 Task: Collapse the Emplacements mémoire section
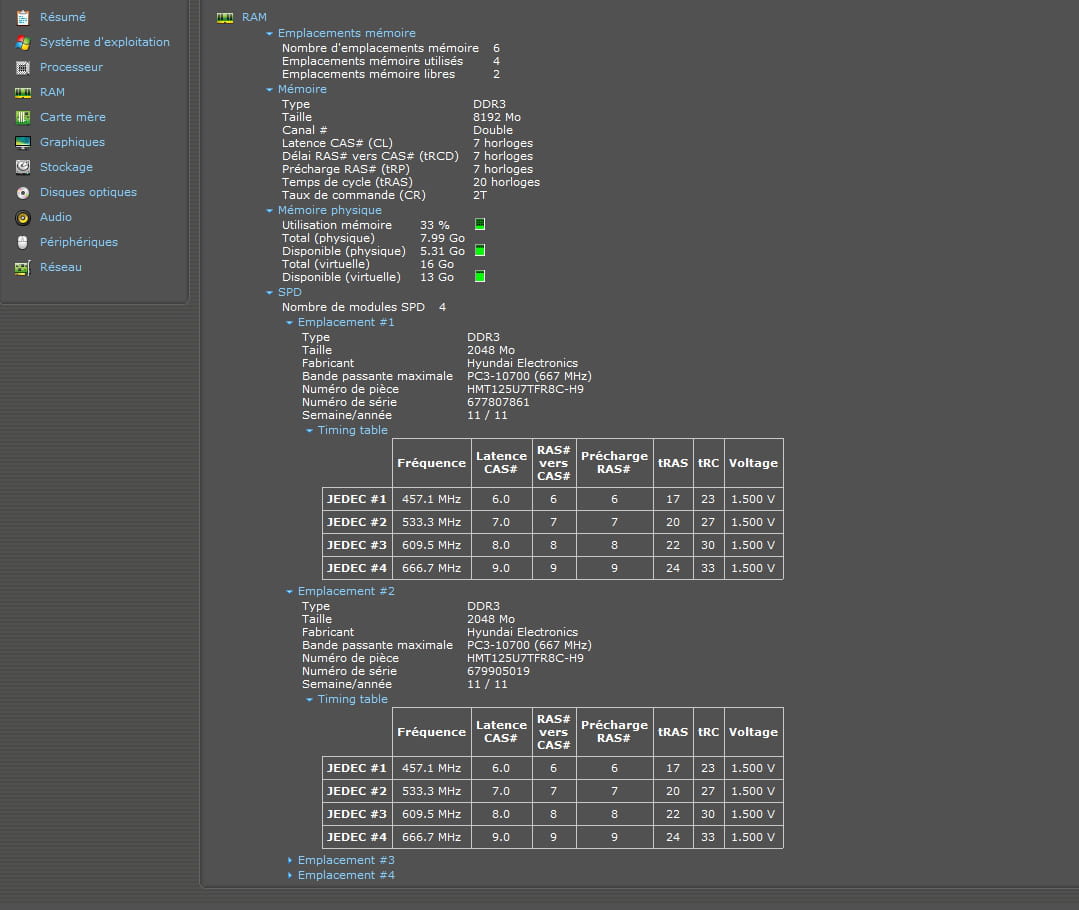pyautogui.click(x=269, y=34)
